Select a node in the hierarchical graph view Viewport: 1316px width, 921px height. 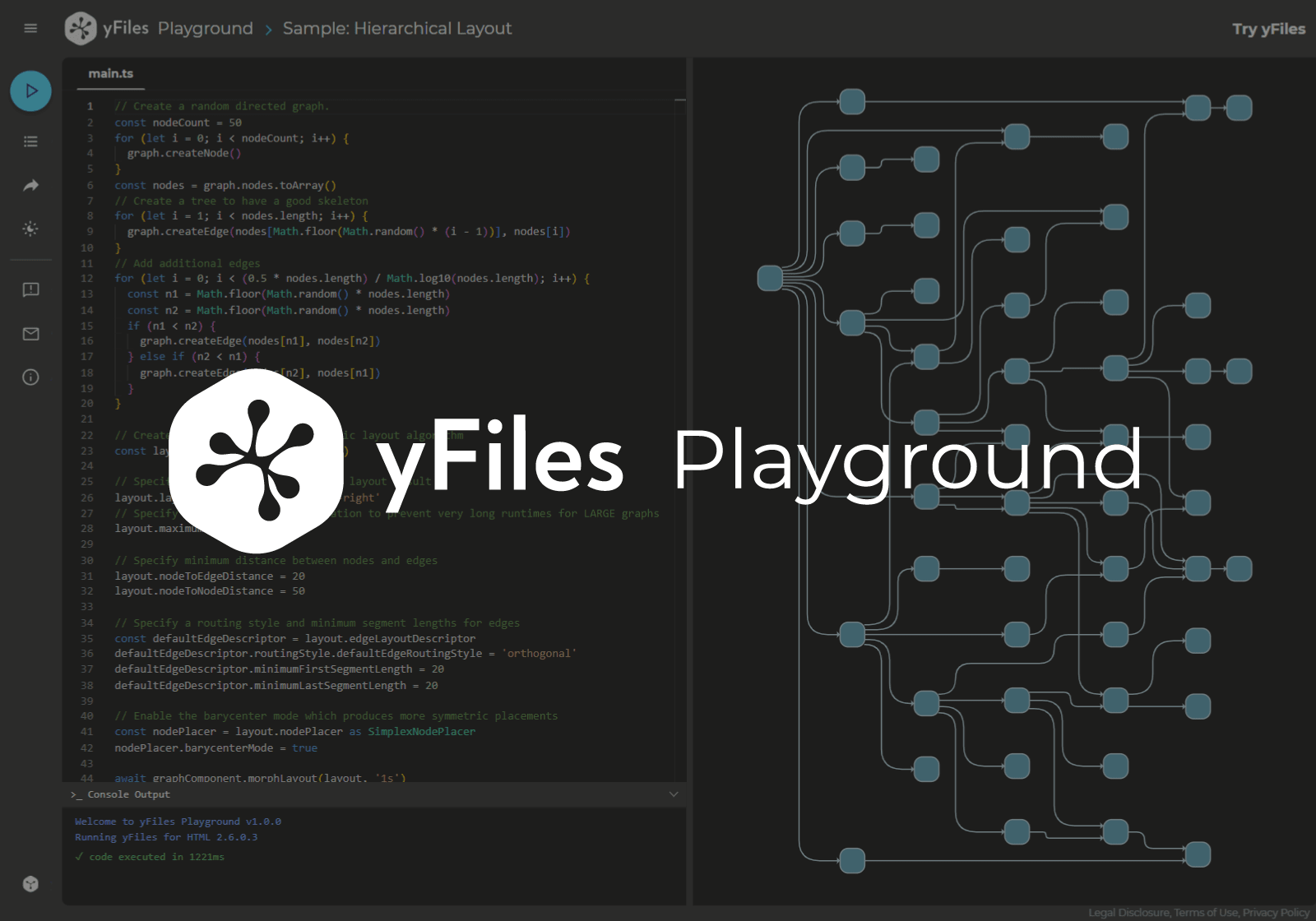click(852, 100)
